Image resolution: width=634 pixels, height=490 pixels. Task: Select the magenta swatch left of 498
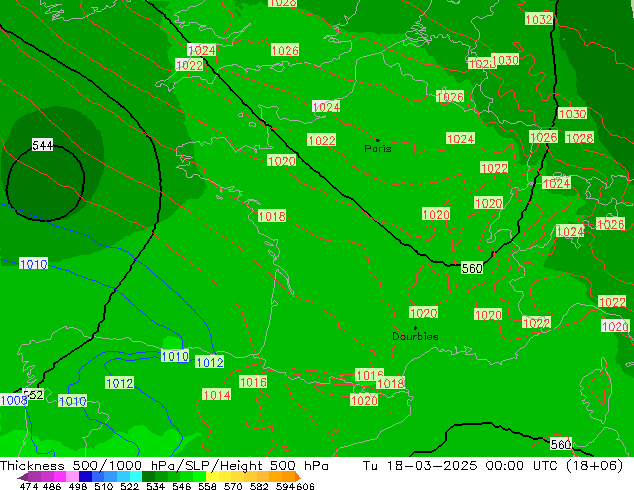coord(60,477)
